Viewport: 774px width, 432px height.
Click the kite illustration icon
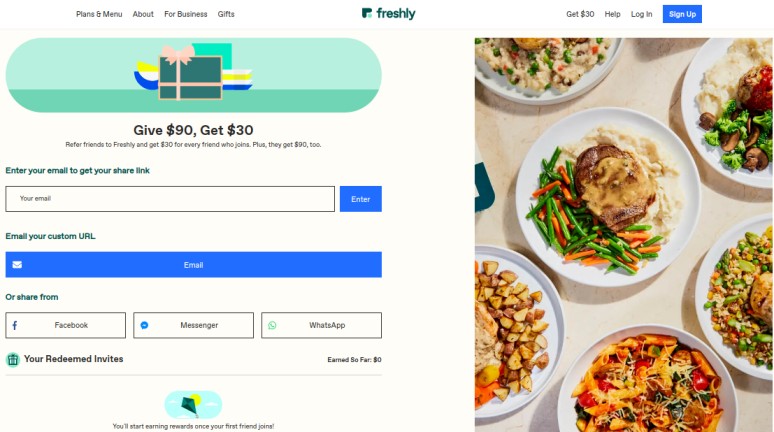(x=193, y=405)
